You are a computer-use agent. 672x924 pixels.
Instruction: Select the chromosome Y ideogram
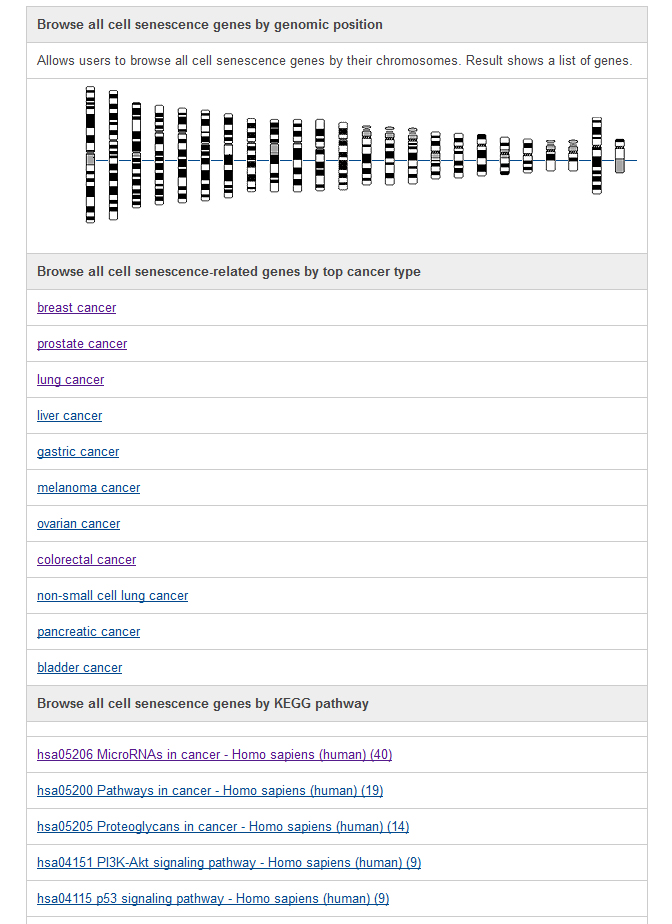coord(620,156)
